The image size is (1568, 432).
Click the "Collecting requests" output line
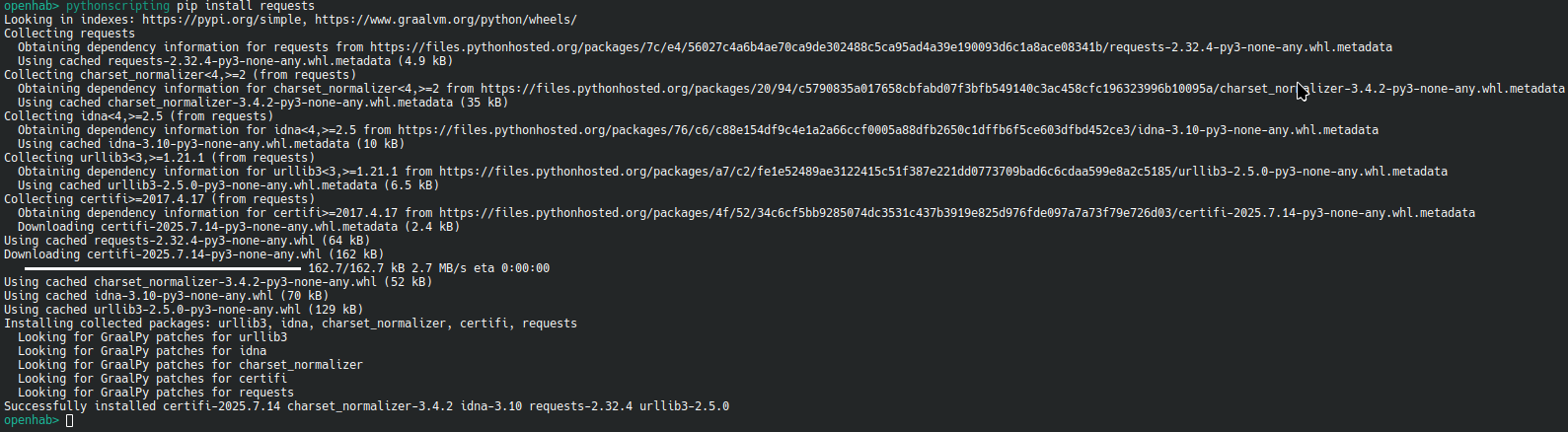69,34
